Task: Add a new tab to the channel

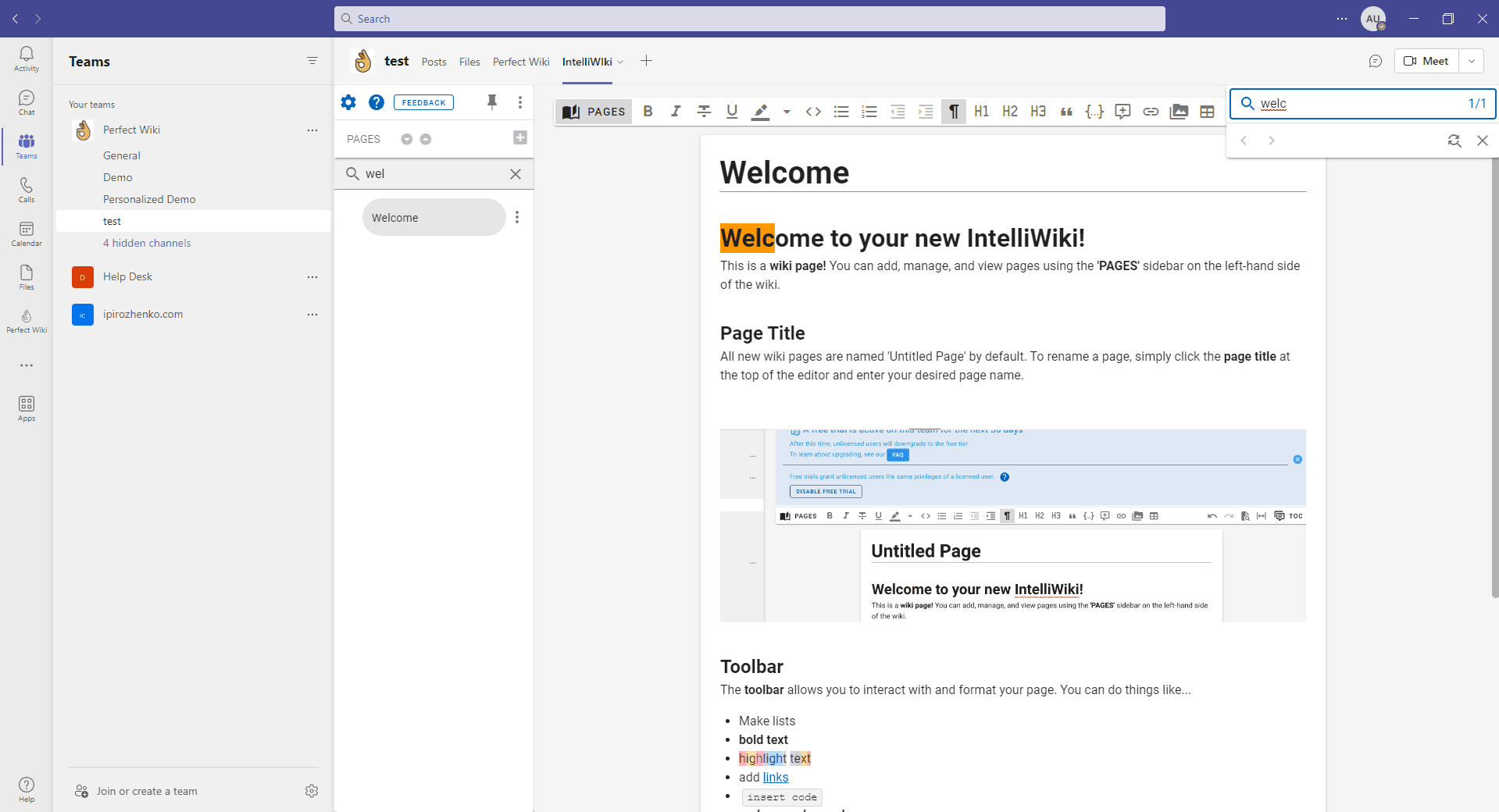Action: [646, 61]
